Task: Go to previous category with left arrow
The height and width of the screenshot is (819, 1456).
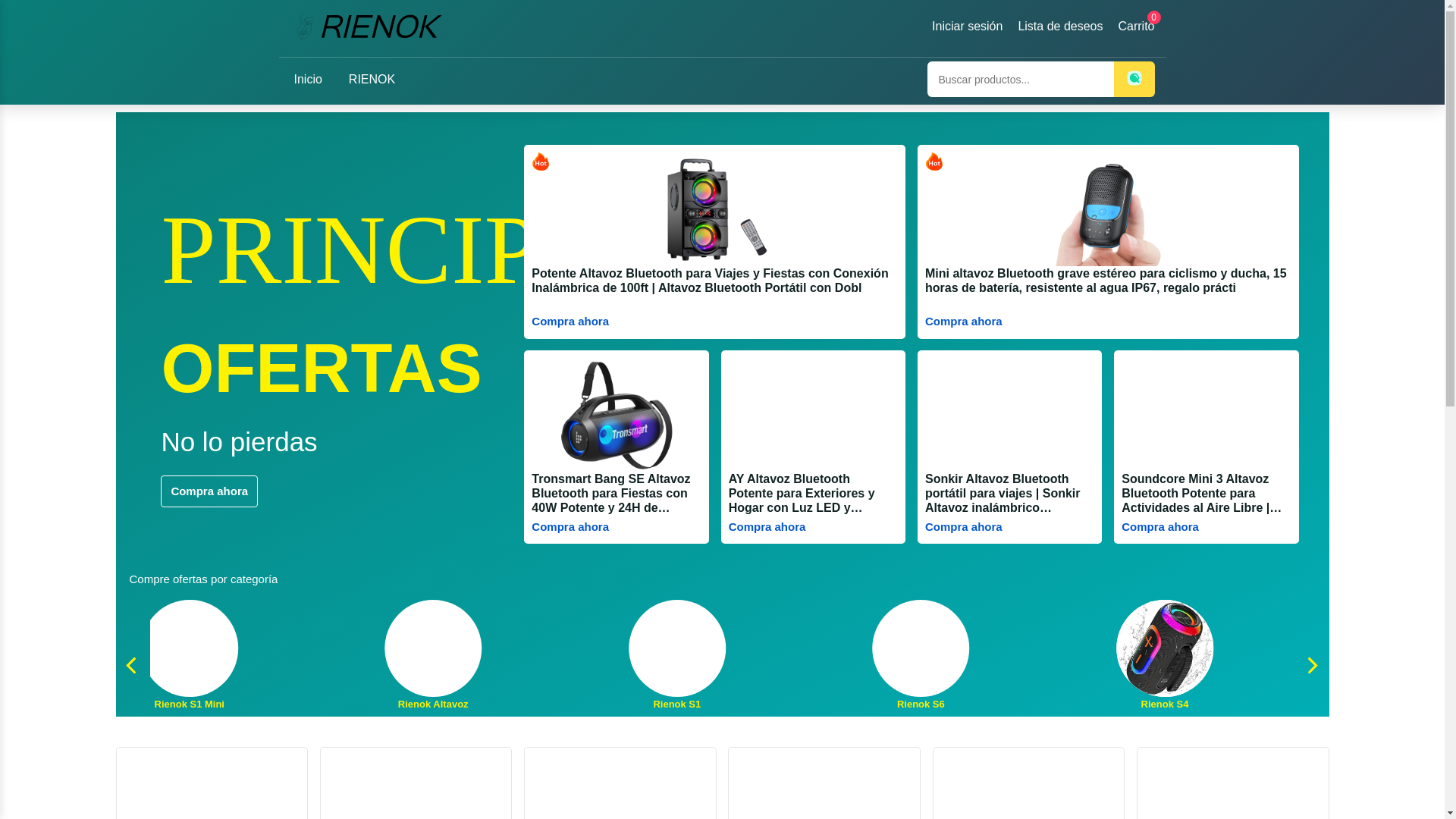Action: 131,665
